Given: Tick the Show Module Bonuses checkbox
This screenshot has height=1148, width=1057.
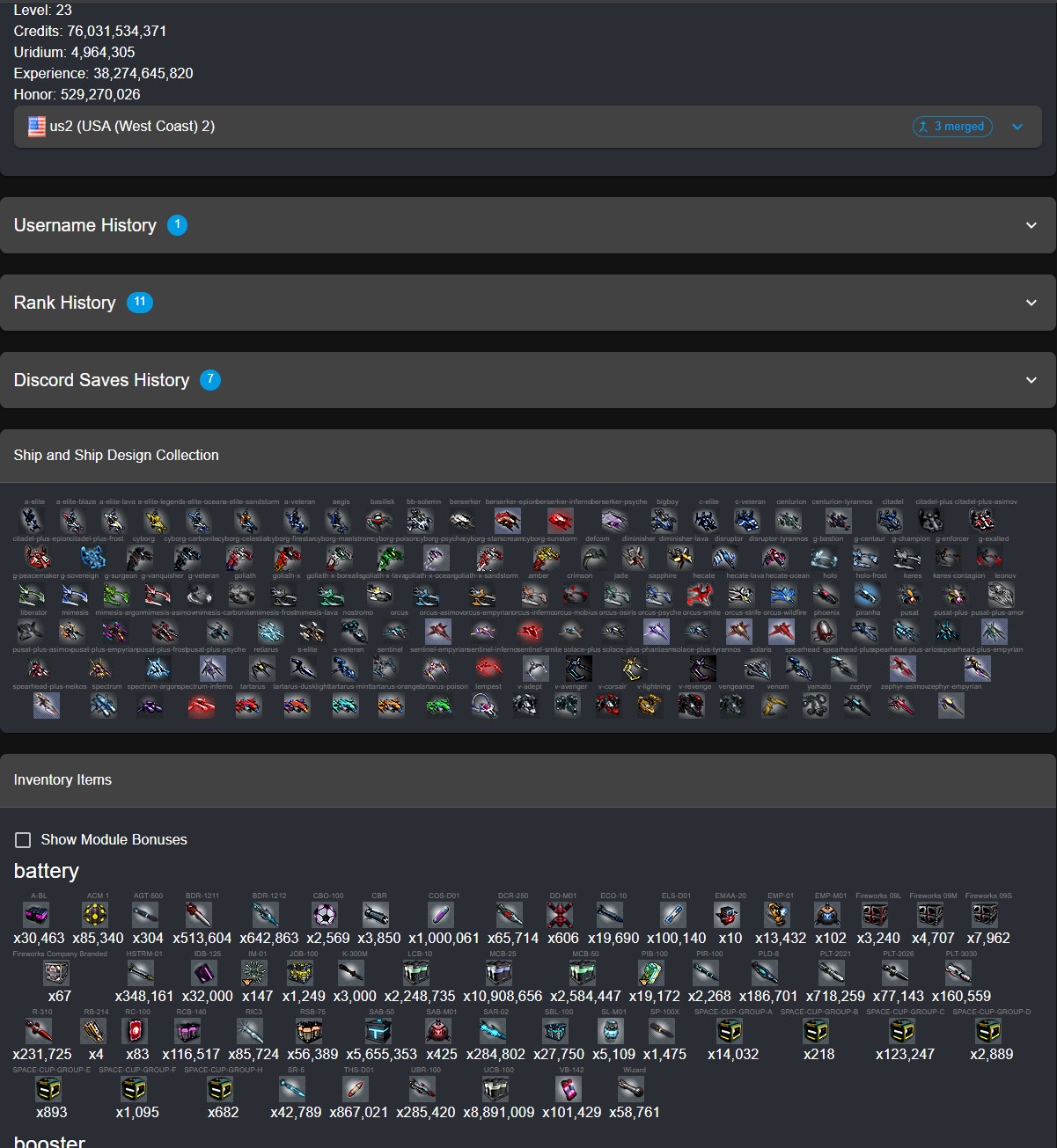Looking at the screenshot, I should (x=23, y=840).
